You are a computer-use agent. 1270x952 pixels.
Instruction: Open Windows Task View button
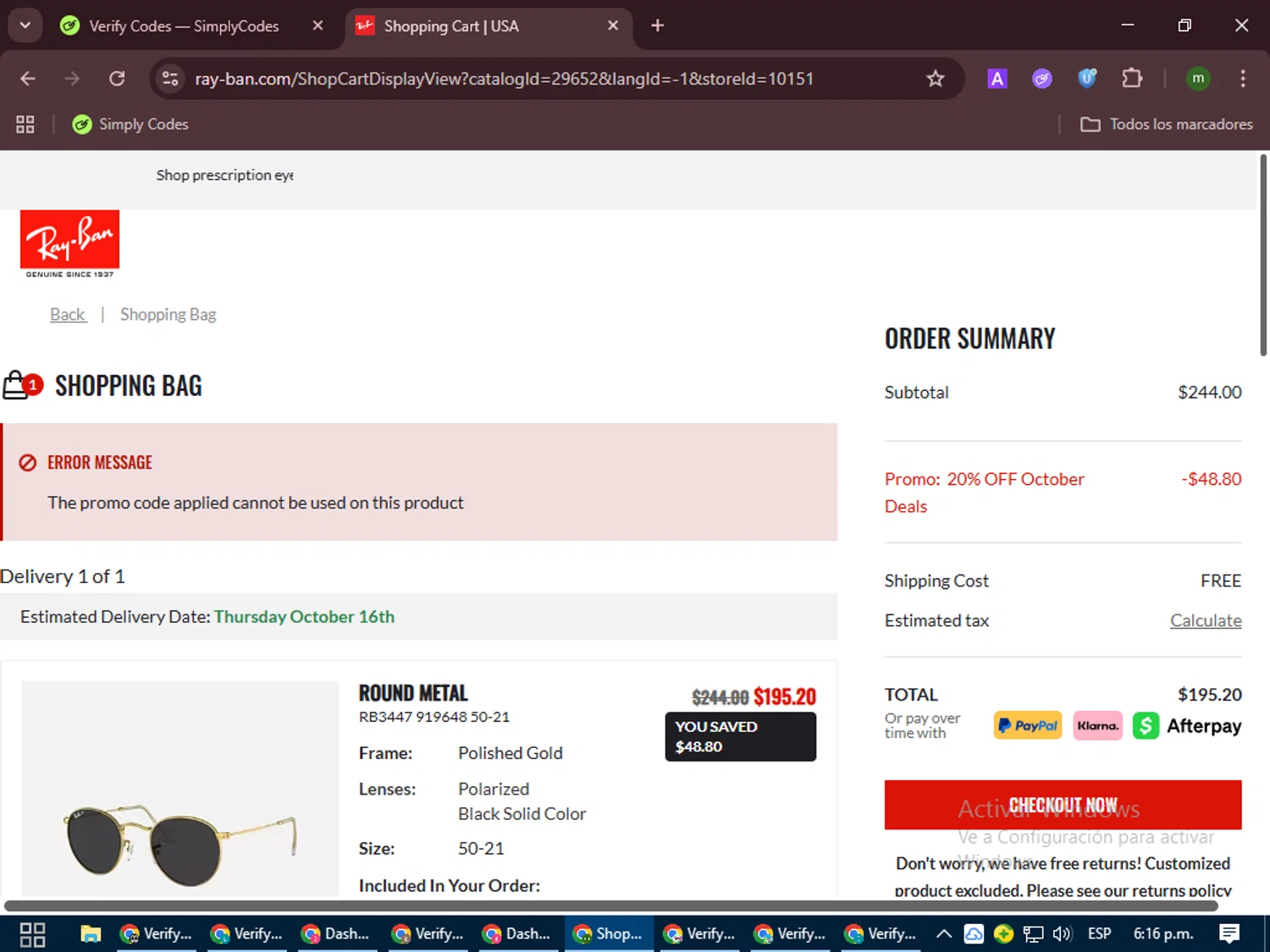(32, 934)
